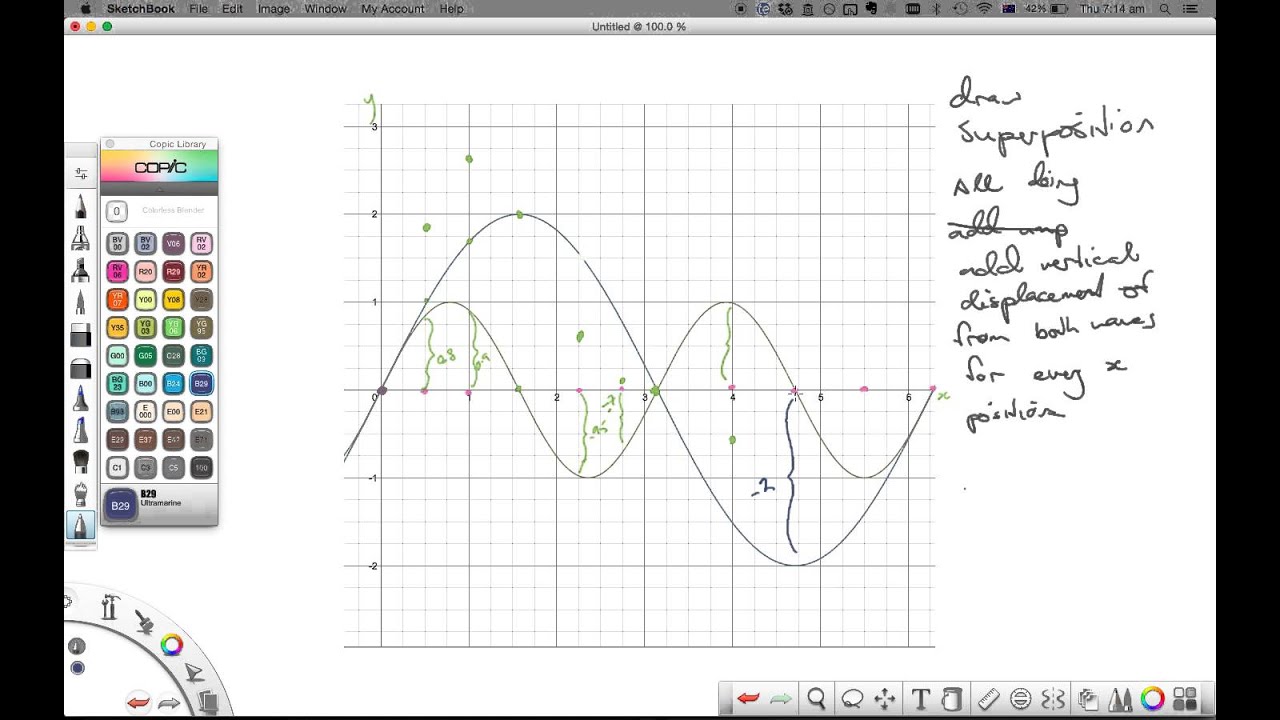
Task: Click the battery 42% indicator
Action: point(1048,9)
